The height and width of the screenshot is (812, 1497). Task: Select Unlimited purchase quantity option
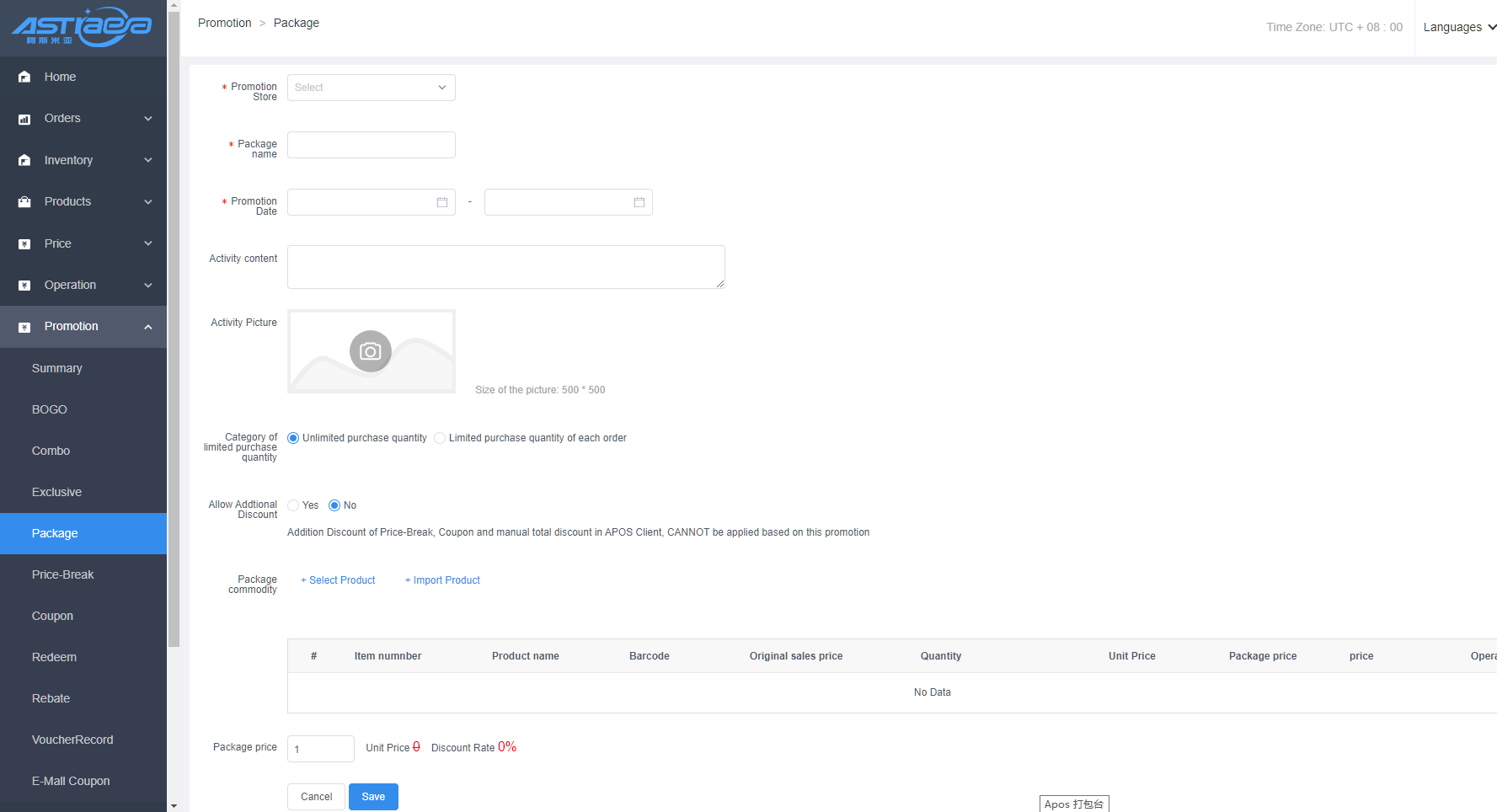click(293, 438)
